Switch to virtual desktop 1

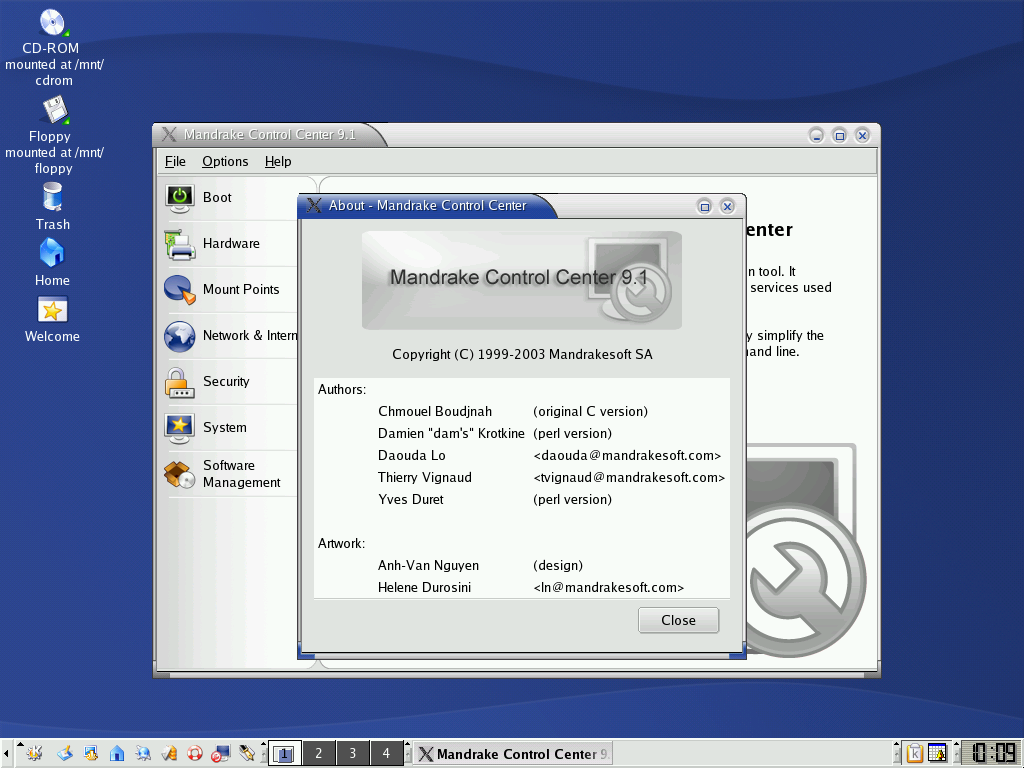[285, 753]
